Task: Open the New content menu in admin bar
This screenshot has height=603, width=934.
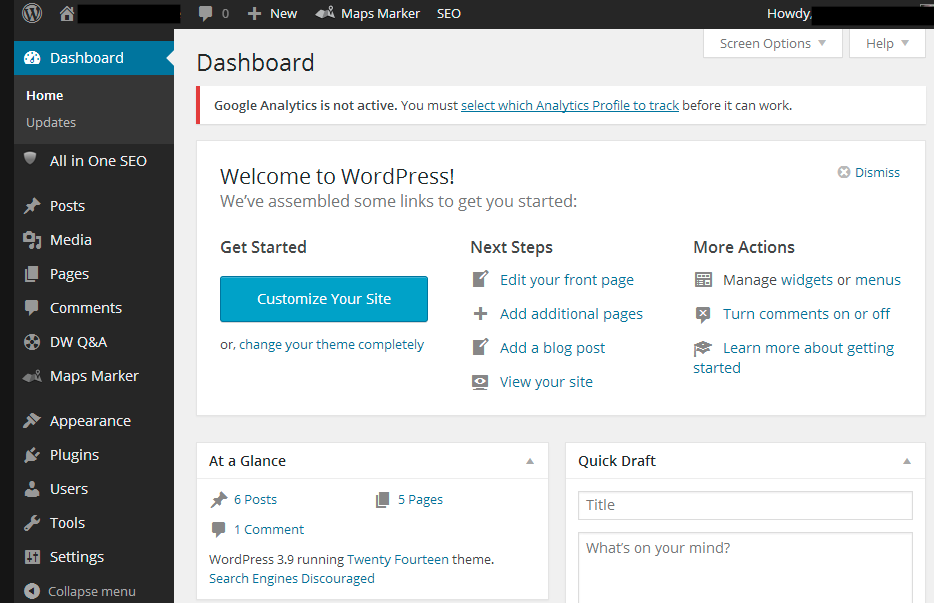Action: 273,14
